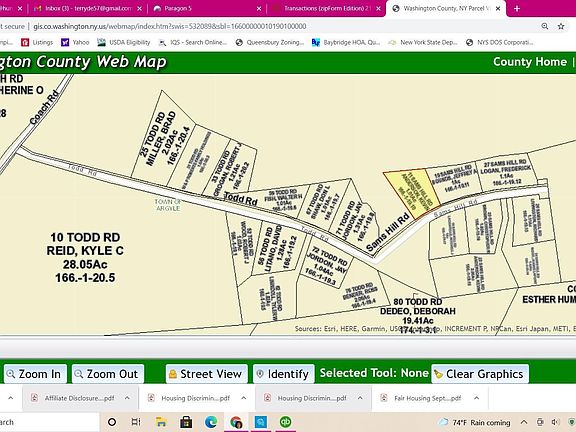Open a new browser tab
The height and width of the screenshot is (432, 576).
(517, 8)
